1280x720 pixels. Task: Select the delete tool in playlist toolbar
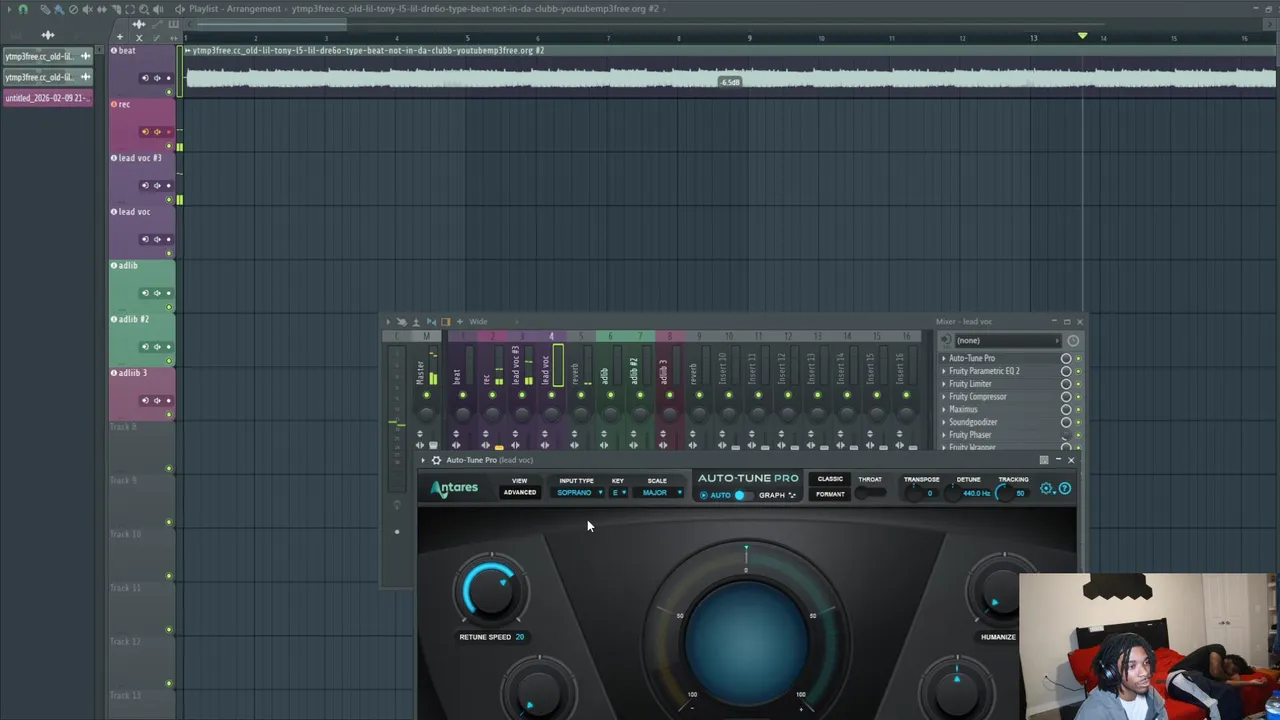(73, 9)
